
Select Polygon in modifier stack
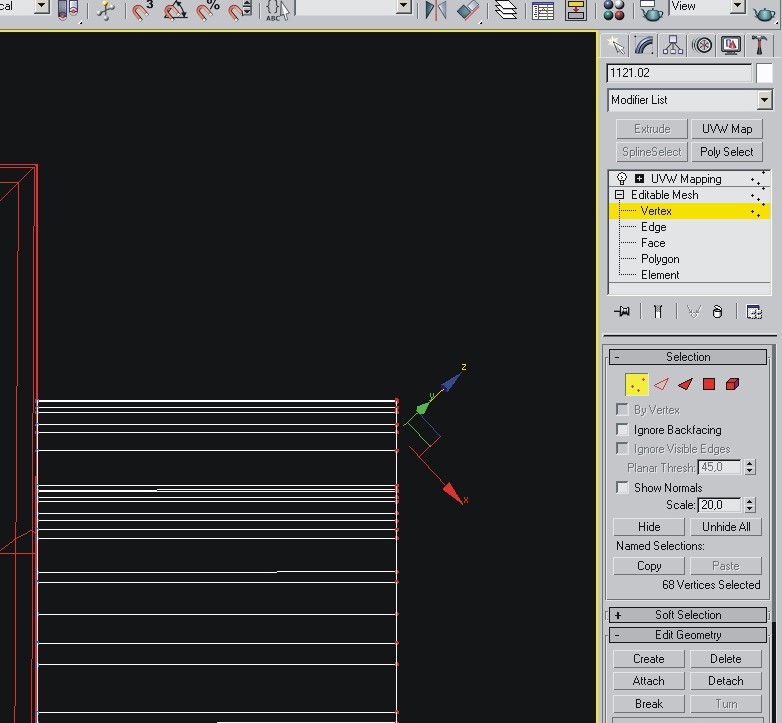coord(660,259)
